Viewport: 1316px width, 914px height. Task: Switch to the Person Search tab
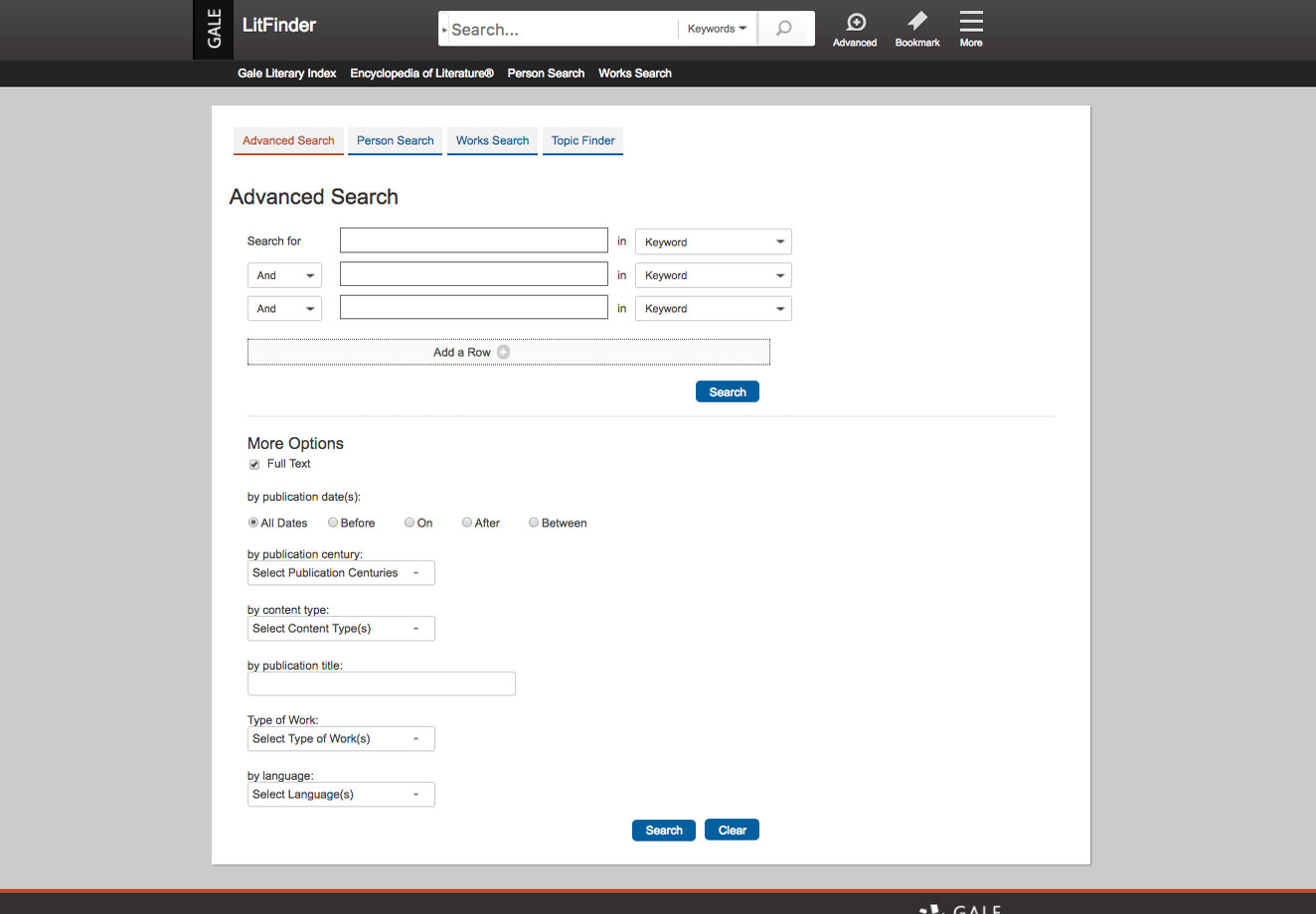click(x=396, y=140)
